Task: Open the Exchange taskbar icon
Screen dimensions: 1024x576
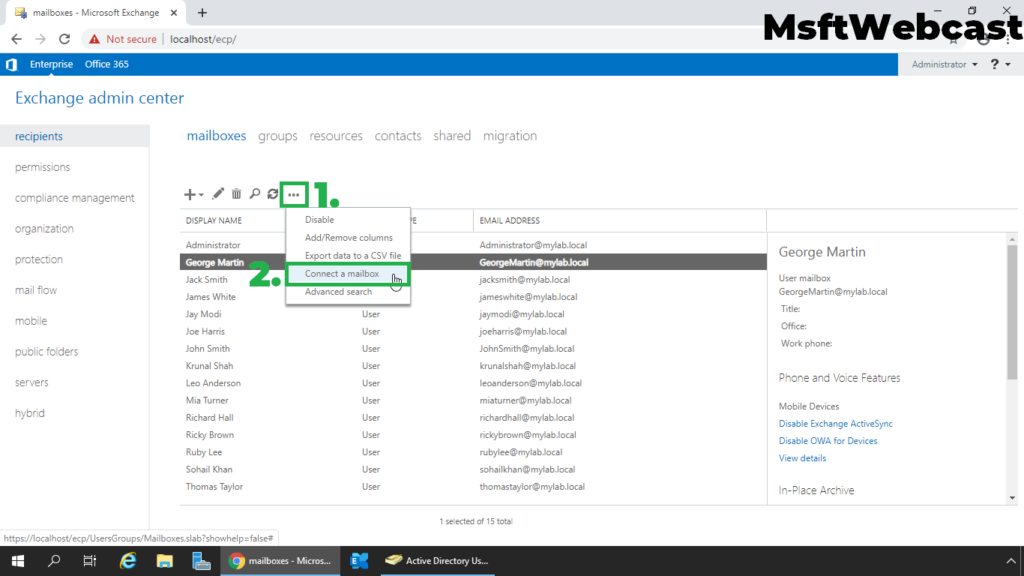Action: pos(359,561)
